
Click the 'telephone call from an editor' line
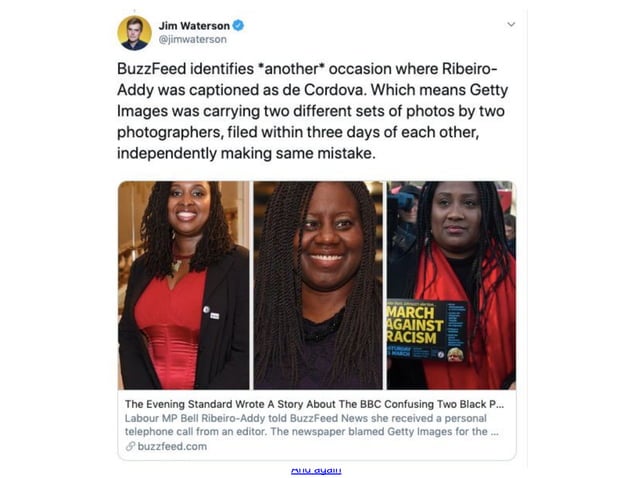(311, 431)
